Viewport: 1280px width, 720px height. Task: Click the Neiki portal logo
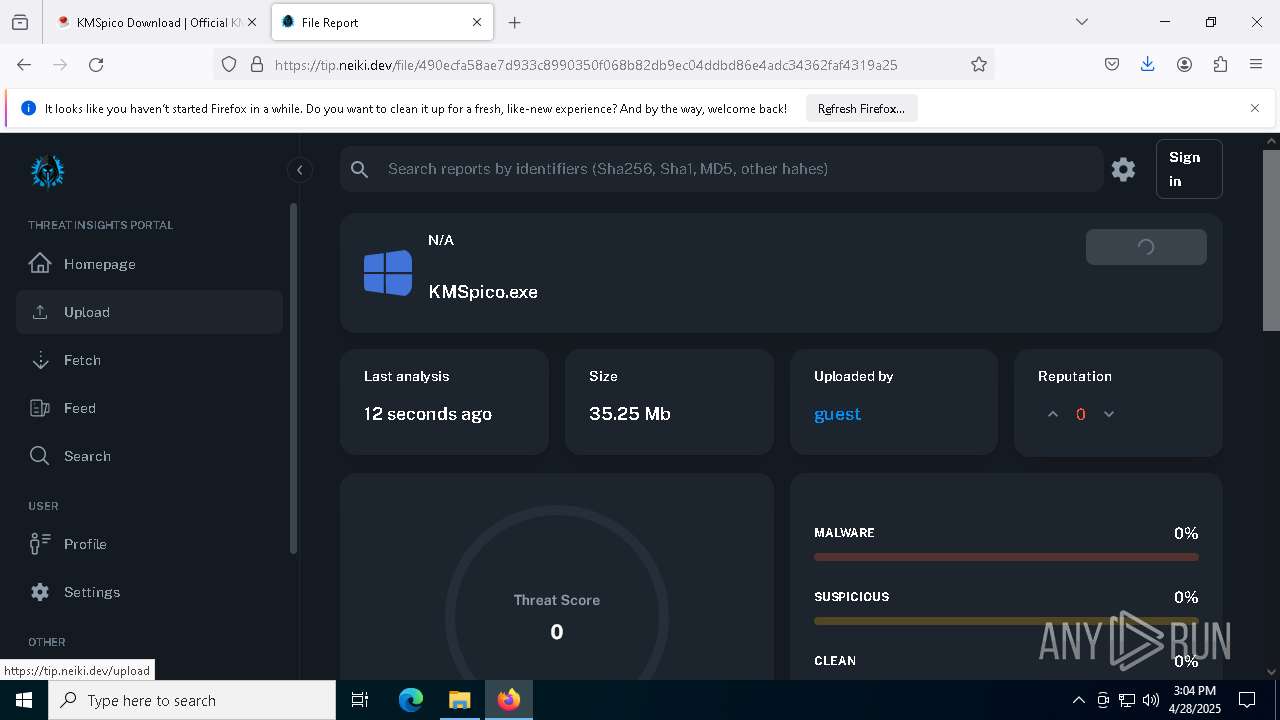tap(47, 172)
